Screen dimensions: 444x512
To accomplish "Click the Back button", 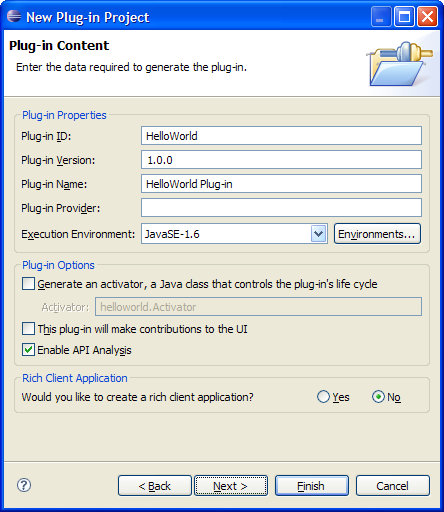I will [x=155, y=486].
